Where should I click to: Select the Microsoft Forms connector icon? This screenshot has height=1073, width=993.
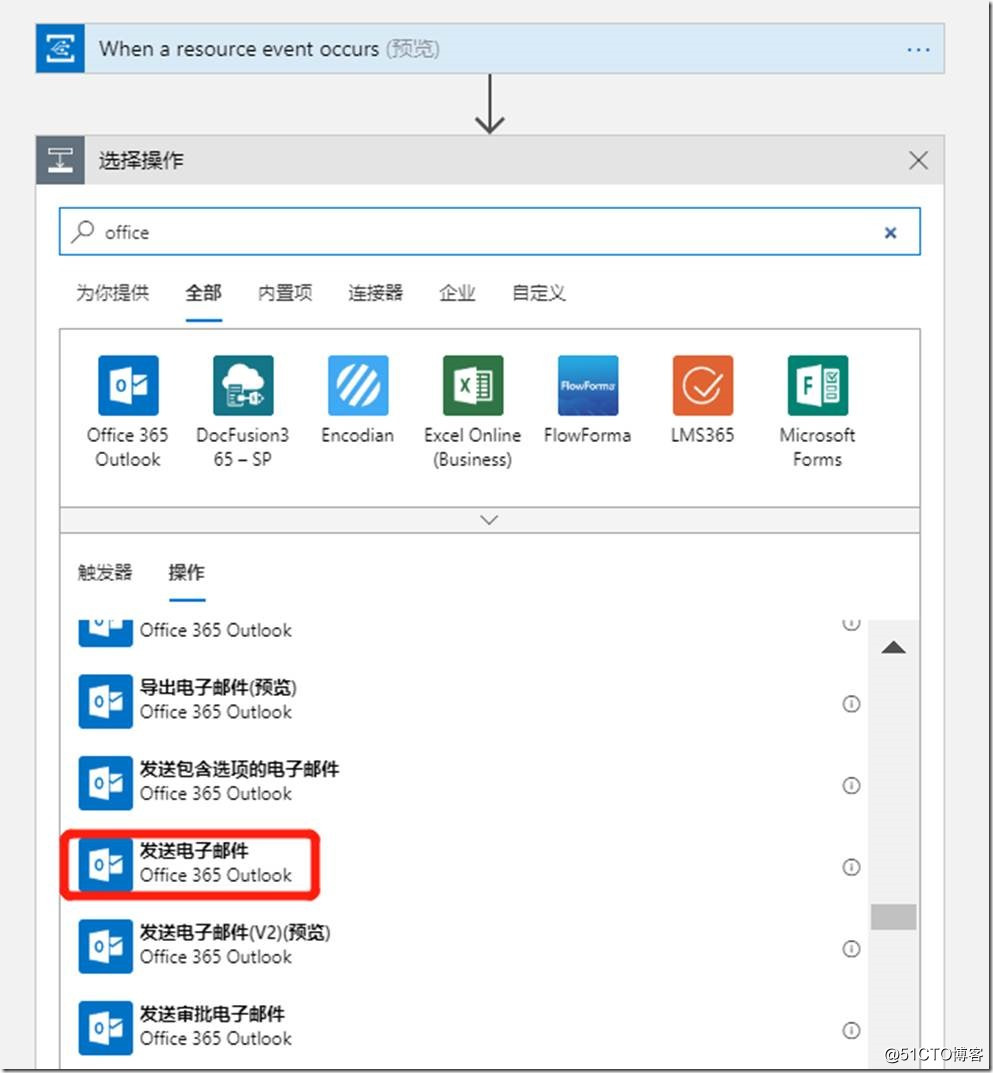pos(818,385)
